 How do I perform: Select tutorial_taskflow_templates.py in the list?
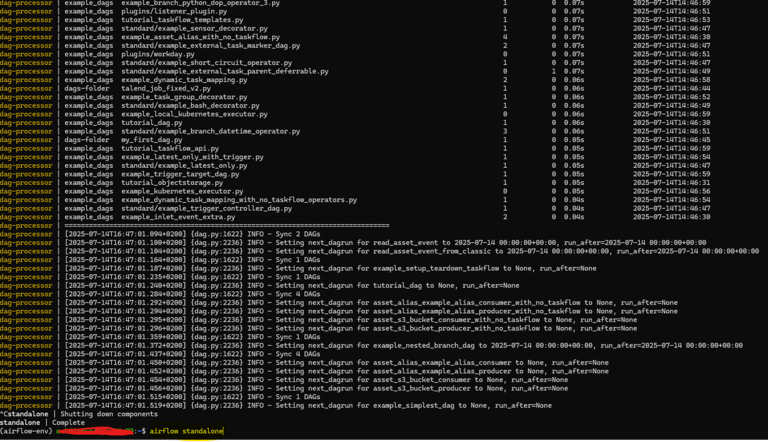(182, 20)
